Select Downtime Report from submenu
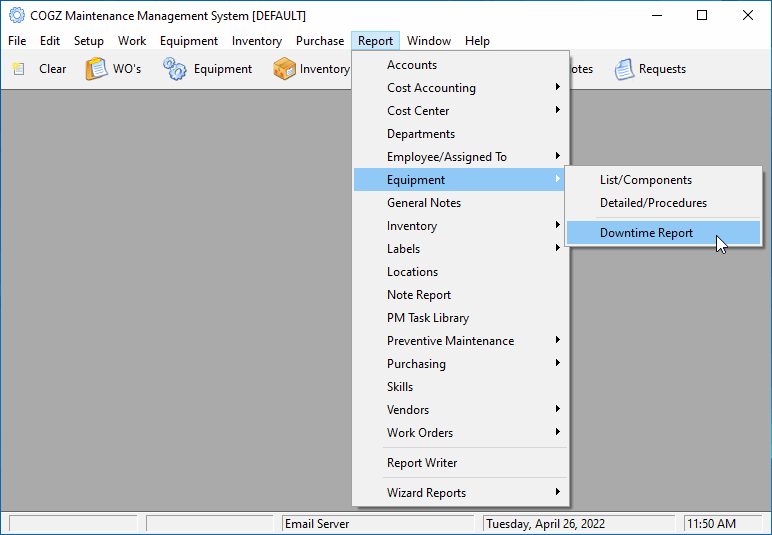The width and height of the screenshot is (772, 535). tap(664, 233)
